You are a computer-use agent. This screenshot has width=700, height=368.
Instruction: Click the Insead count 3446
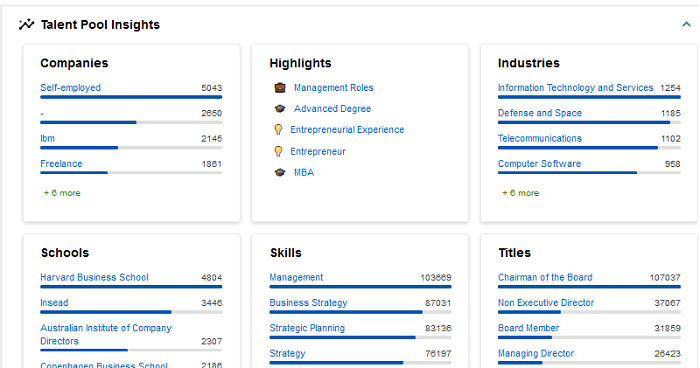211,303
